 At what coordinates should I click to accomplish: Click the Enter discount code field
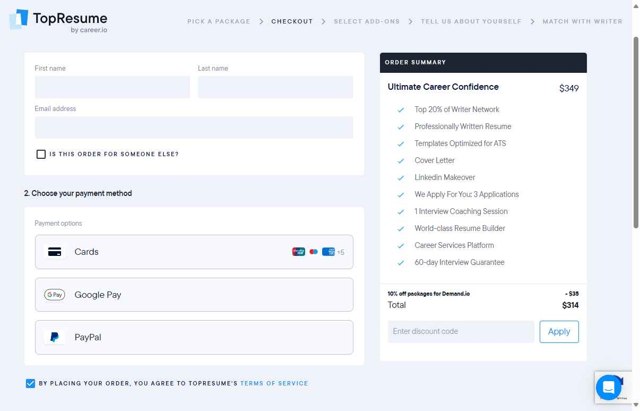(x=461, y=331)
